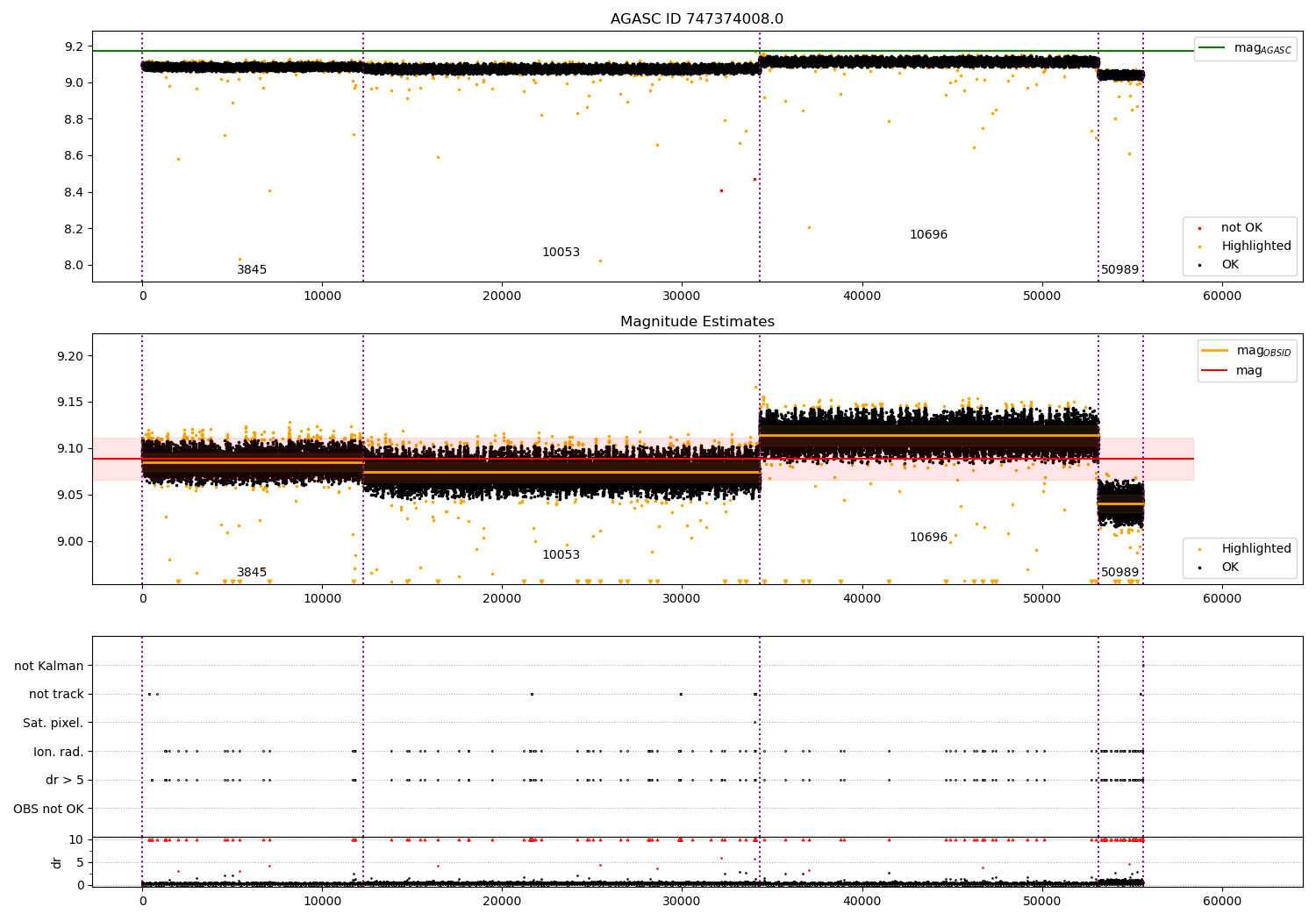Viewport: 1316px width, 921px height.
Task: Click the 'OK' entry in top plot legend
Action: pyautogui.click(x=1230, y=265)
